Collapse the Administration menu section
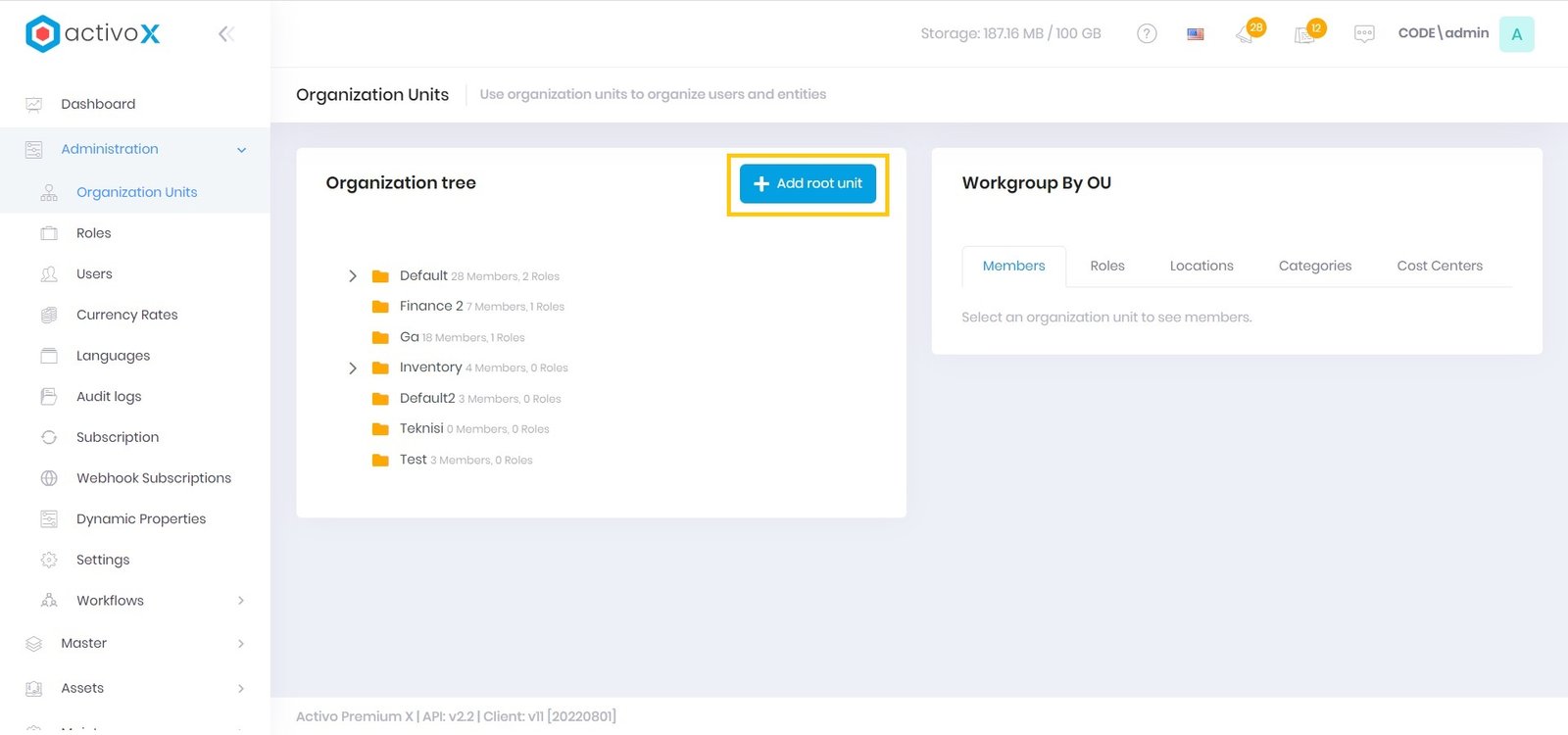Image resolution: width=1568 pixels, height=735 pixels. click(241, 150)
